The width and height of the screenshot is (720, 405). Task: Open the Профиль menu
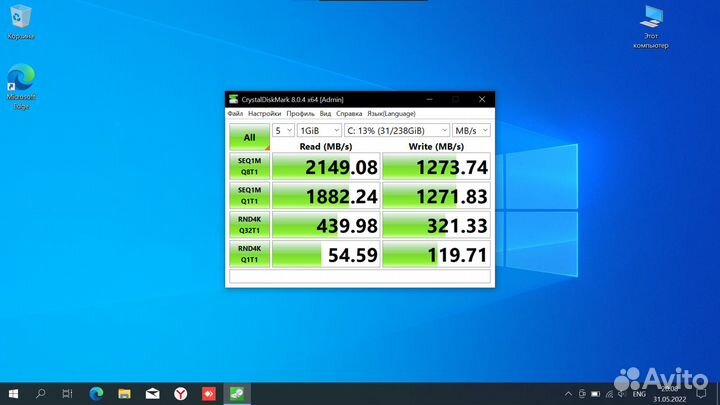click(300, 113)
